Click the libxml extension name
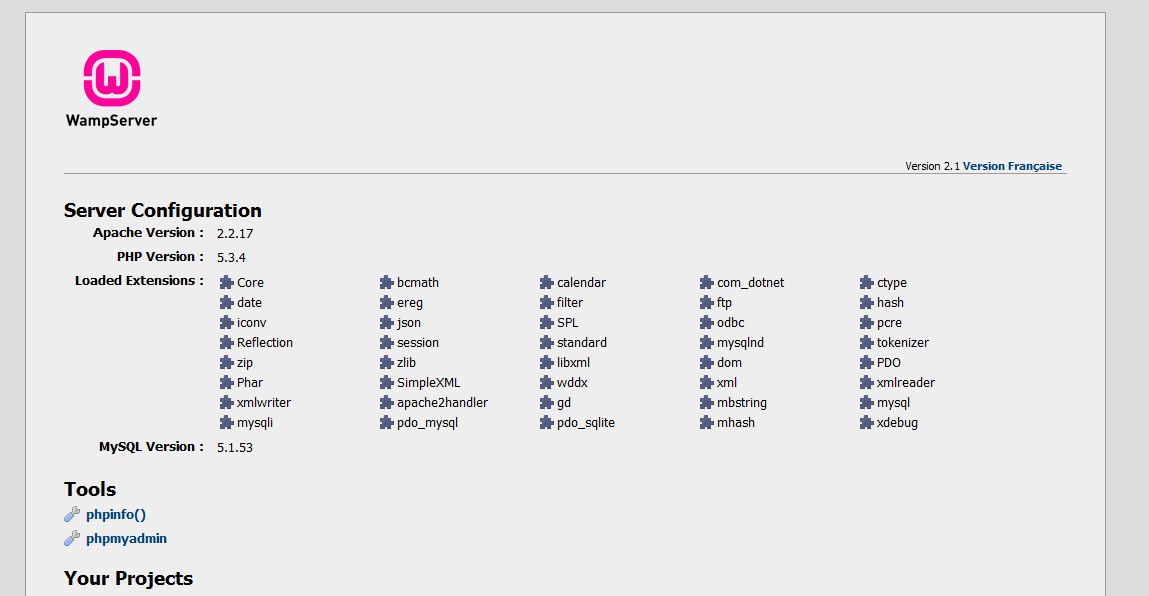The height and width of the screenshot is (596, 1149). 574,362
